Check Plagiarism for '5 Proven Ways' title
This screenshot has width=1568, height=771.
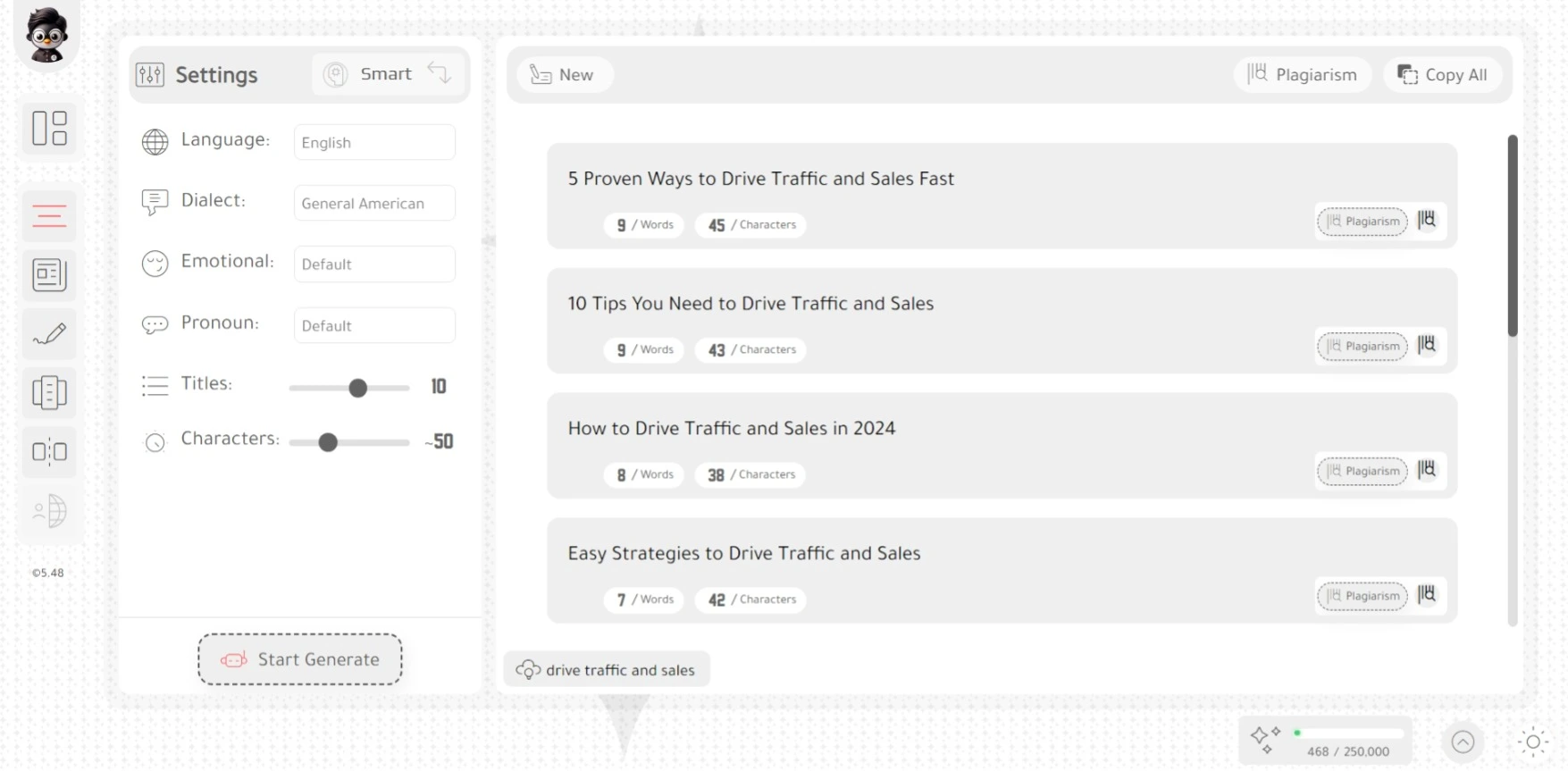tap(1363, 221)
